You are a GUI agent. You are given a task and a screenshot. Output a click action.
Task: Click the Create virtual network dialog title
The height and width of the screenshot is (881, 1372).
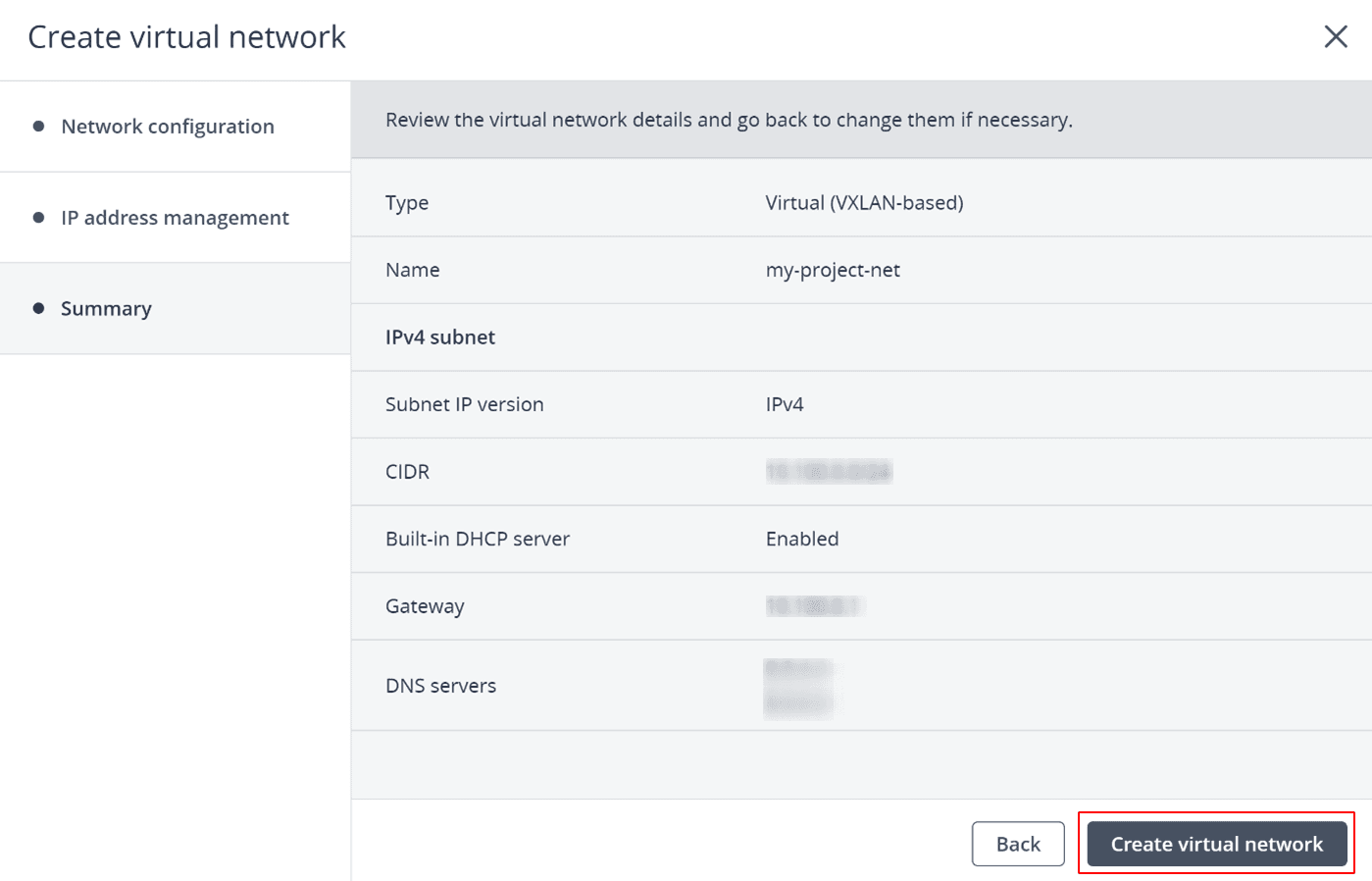coord(187,37)
